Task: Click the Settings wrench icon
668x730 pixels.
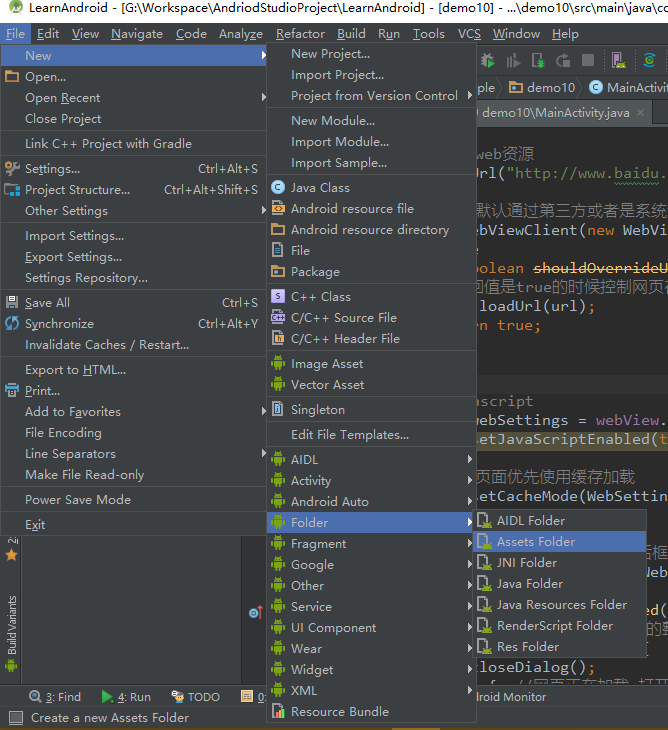Action: (12, 169)
